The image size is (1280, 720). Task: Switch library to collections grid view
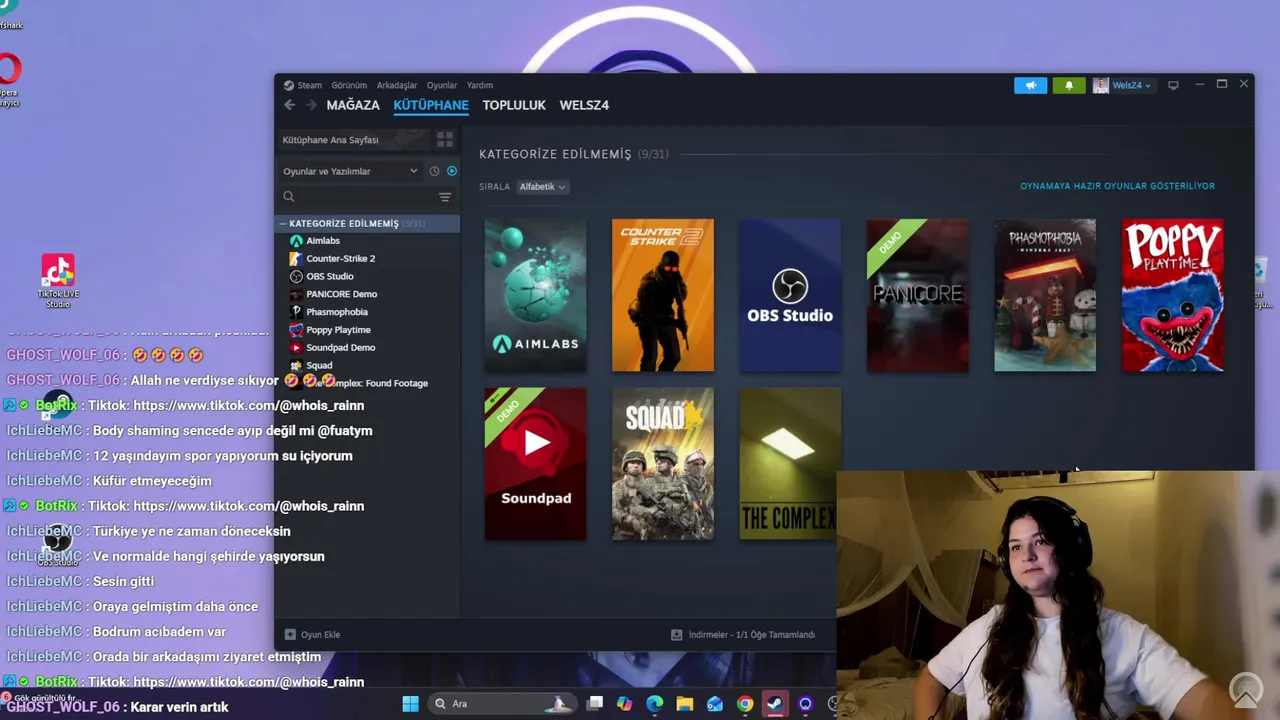point(445,140)
